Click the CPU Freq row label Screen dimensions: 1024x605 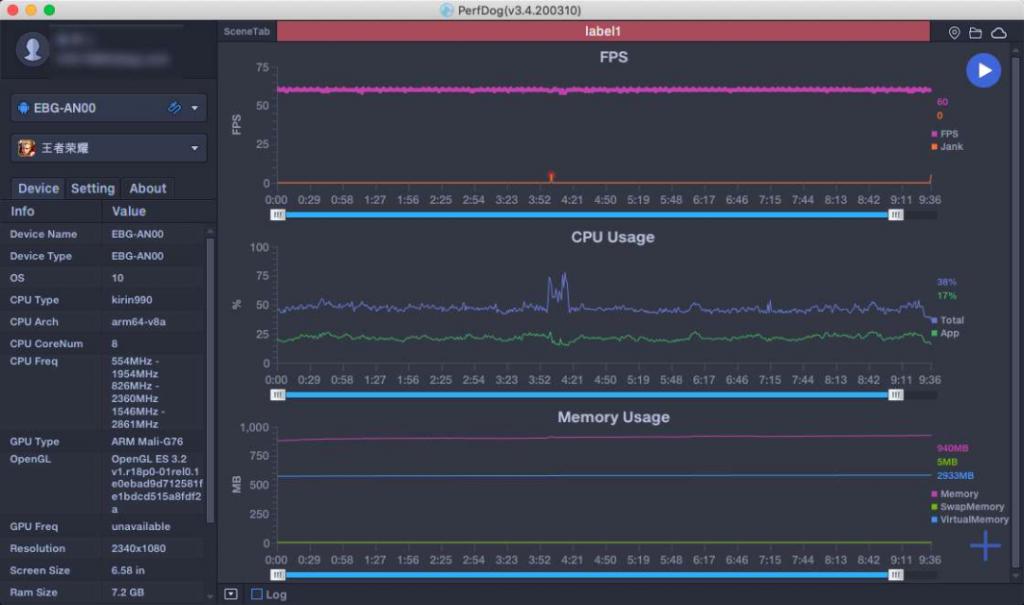33,361
